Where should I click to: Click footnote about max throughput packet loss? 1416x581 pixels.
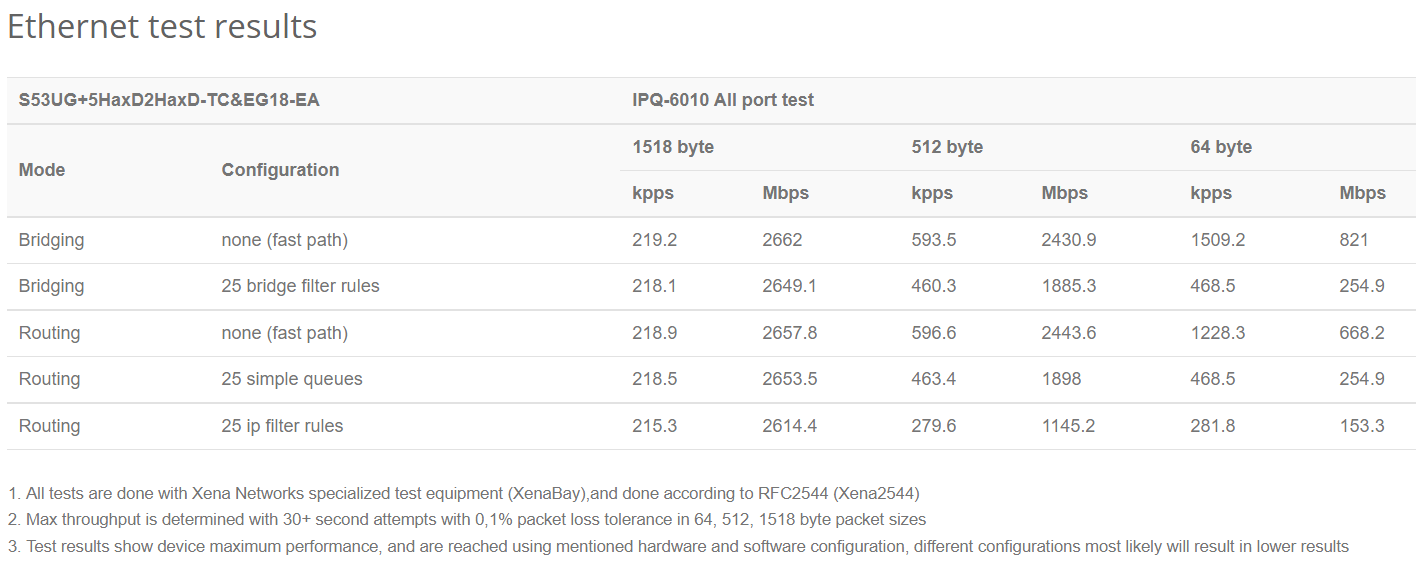tap(467, 520)
